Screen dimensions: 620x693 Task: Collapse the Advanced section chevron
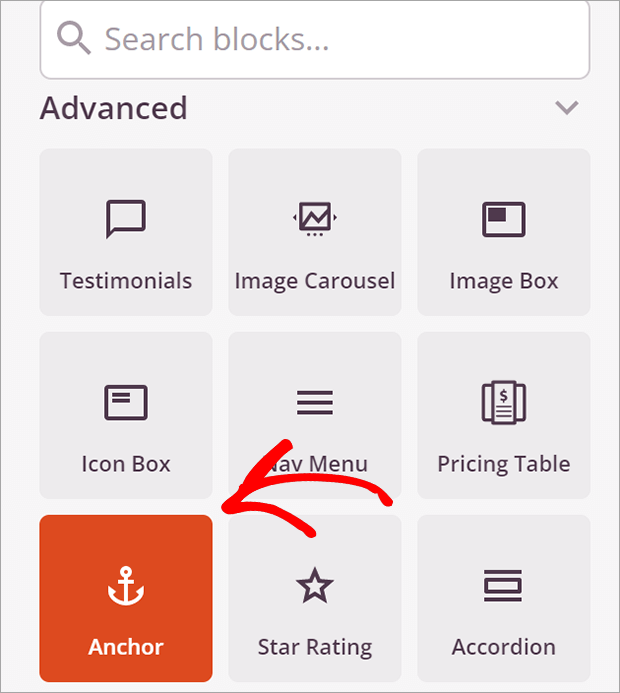tap(567, 107)
